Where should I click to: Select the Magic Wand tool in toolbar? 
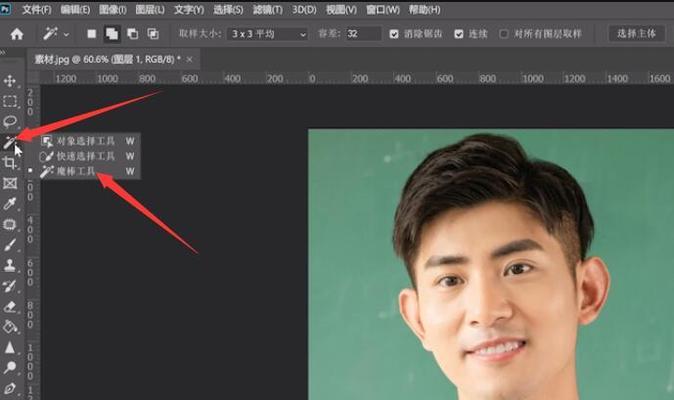point(9,143)
